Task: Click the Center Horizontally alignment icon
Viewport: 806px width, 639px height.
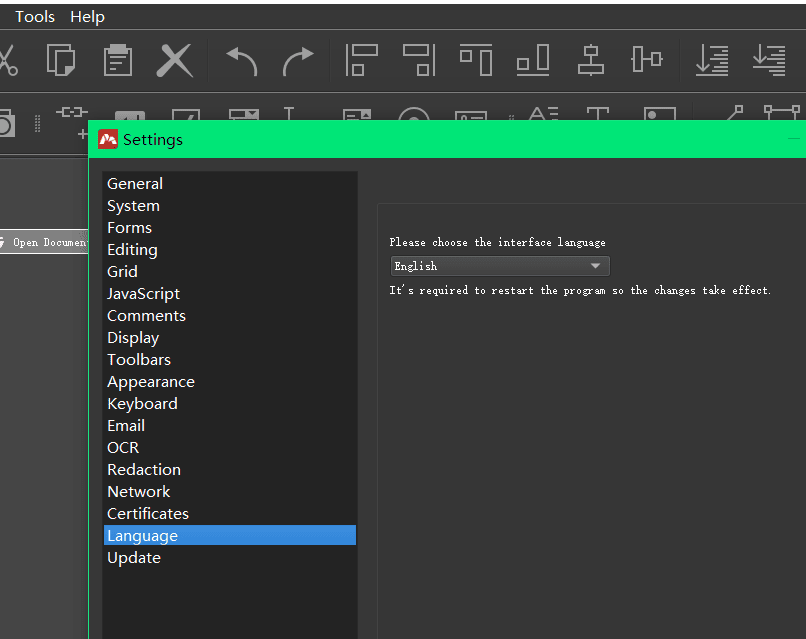Action: pos(591,60)
